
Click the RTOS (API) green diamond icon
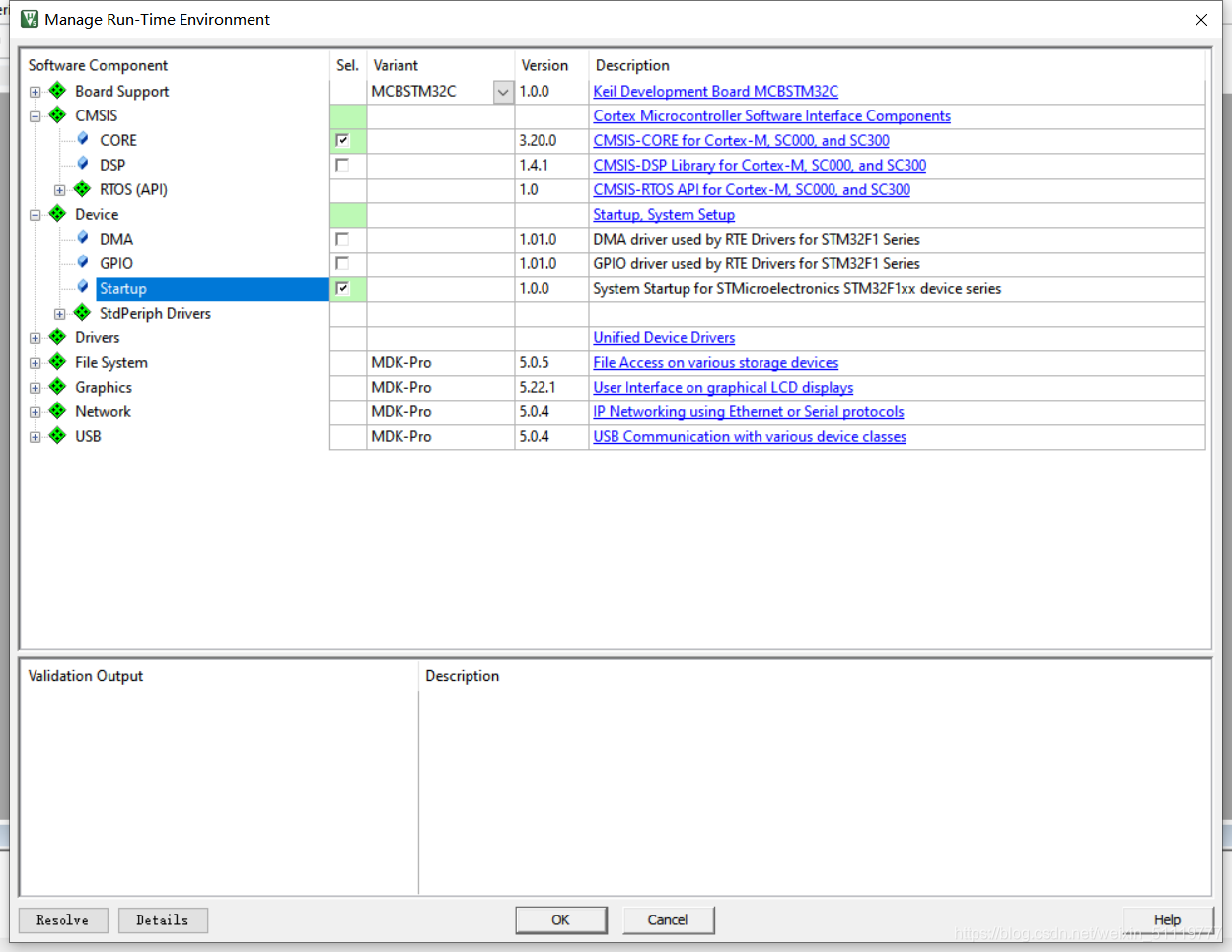point(83,189)
